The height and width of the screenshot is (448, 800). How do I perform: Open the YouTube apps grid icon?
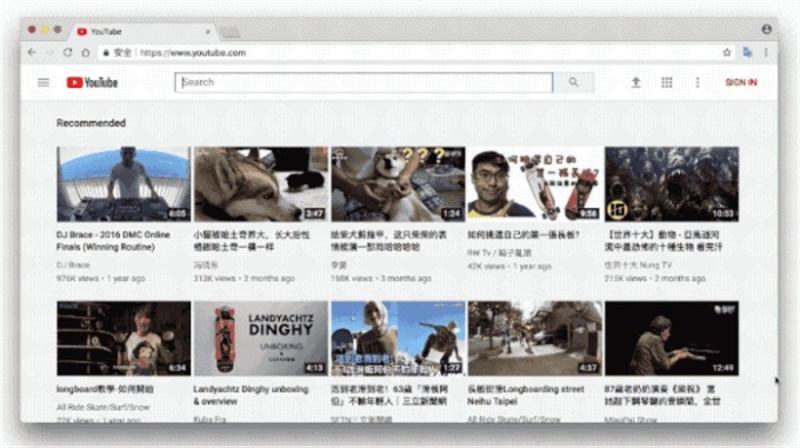(x=666, y=82)
